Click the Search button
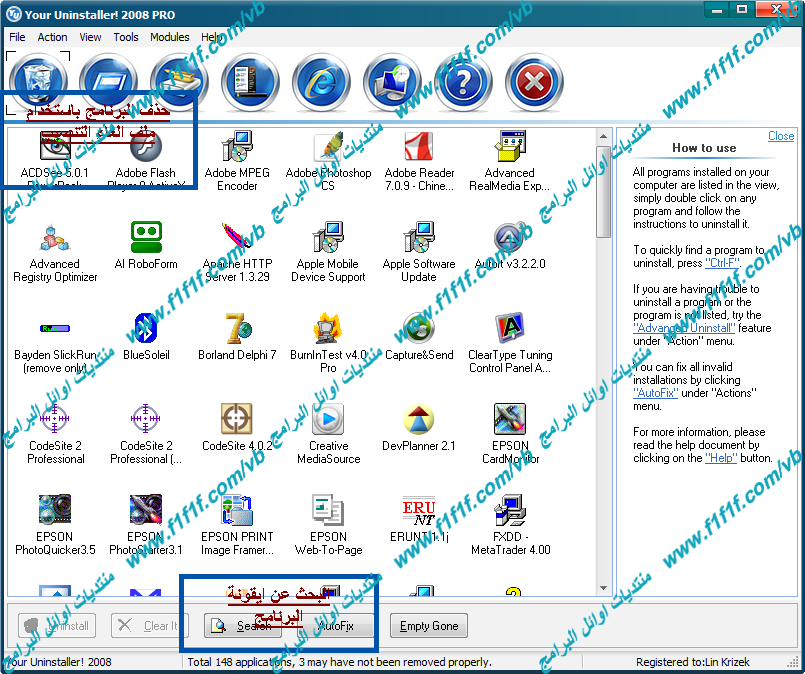Image resolution: width=805 pixels, height=674 pixels. (244, 626)
